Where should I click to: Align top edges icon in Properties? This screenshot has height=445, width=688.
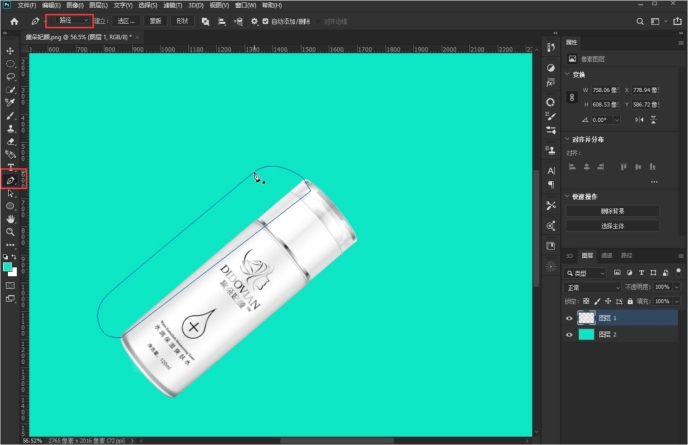click(x=623, y=167)
